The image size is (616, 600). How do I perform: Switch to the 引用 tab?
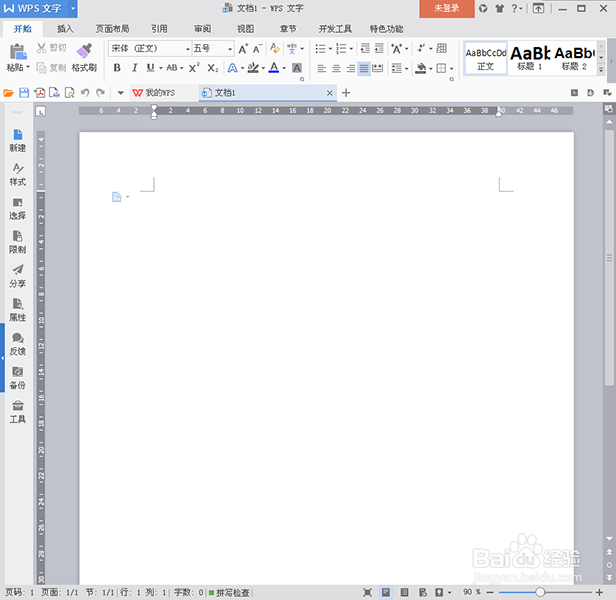[159, 29]
